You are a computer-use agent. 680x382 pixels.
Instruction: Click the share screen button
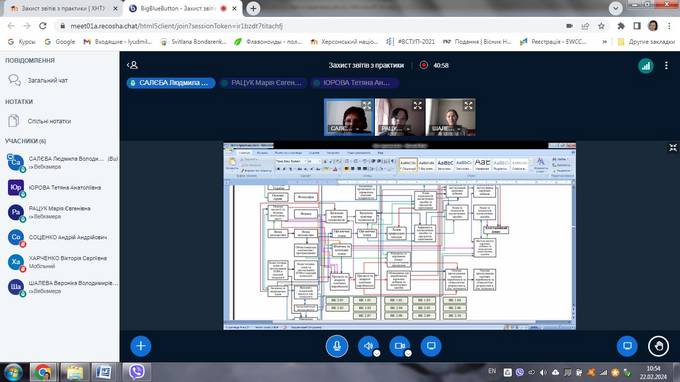coord(431,346)
